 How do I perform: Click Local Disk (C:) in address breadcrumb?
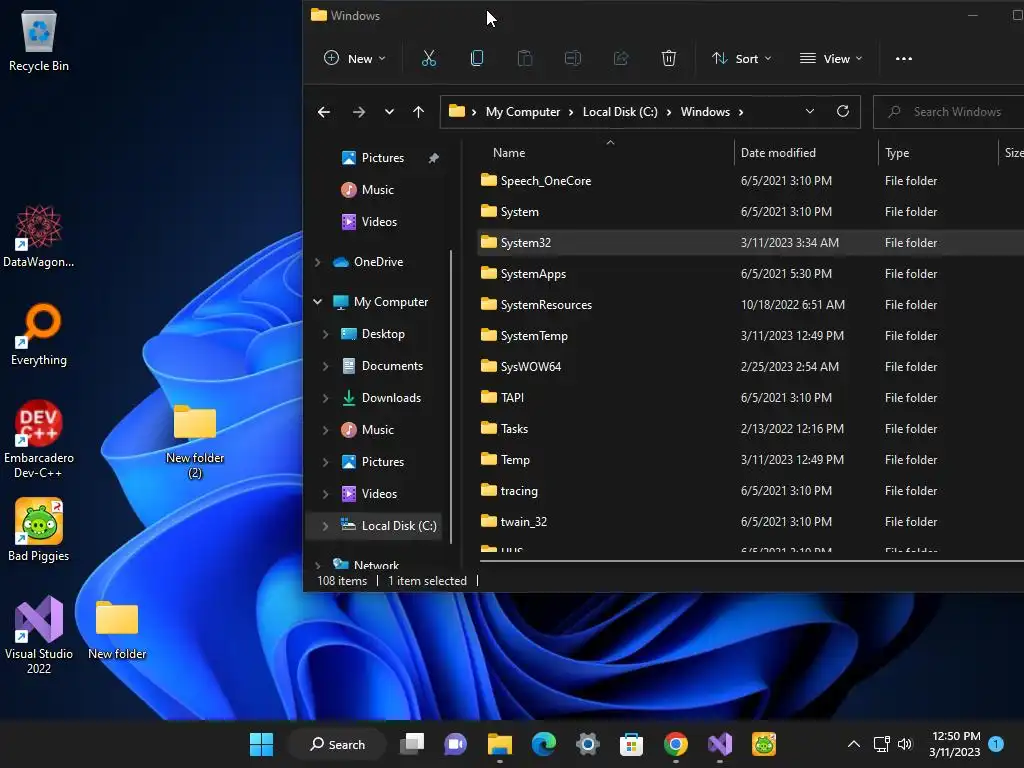[620, 112]
